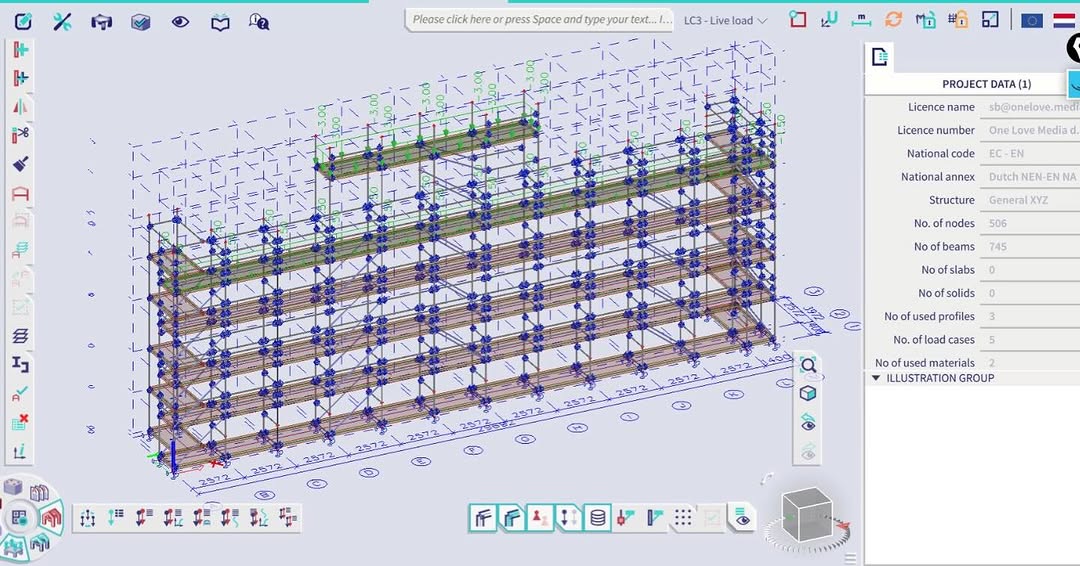Open the LC3 - Live load dropdown

(725, 21)
